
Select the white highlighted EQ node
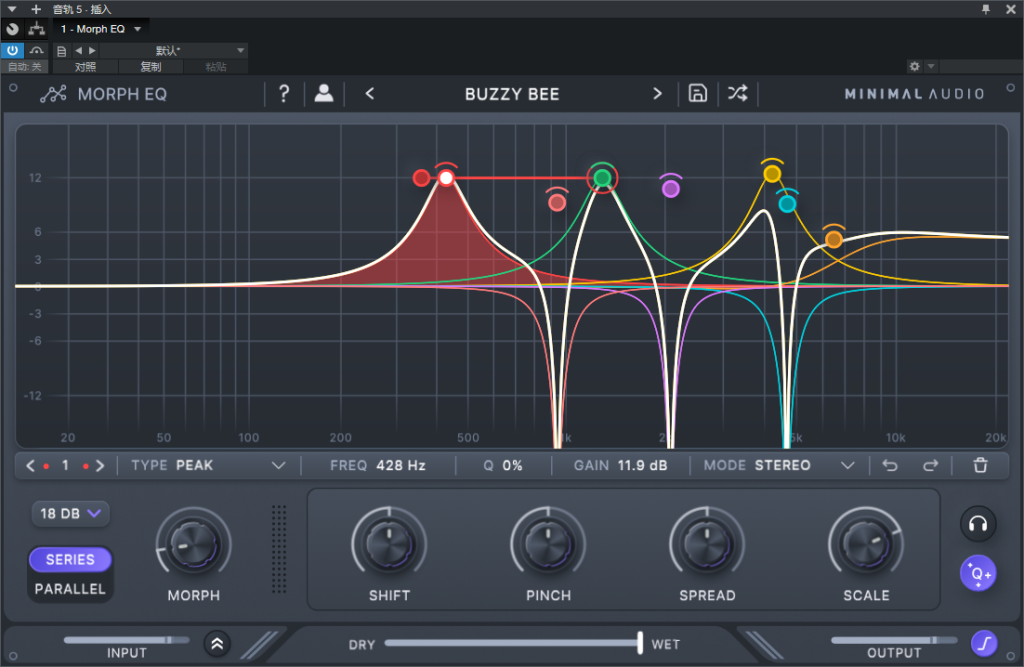point(446,178)
